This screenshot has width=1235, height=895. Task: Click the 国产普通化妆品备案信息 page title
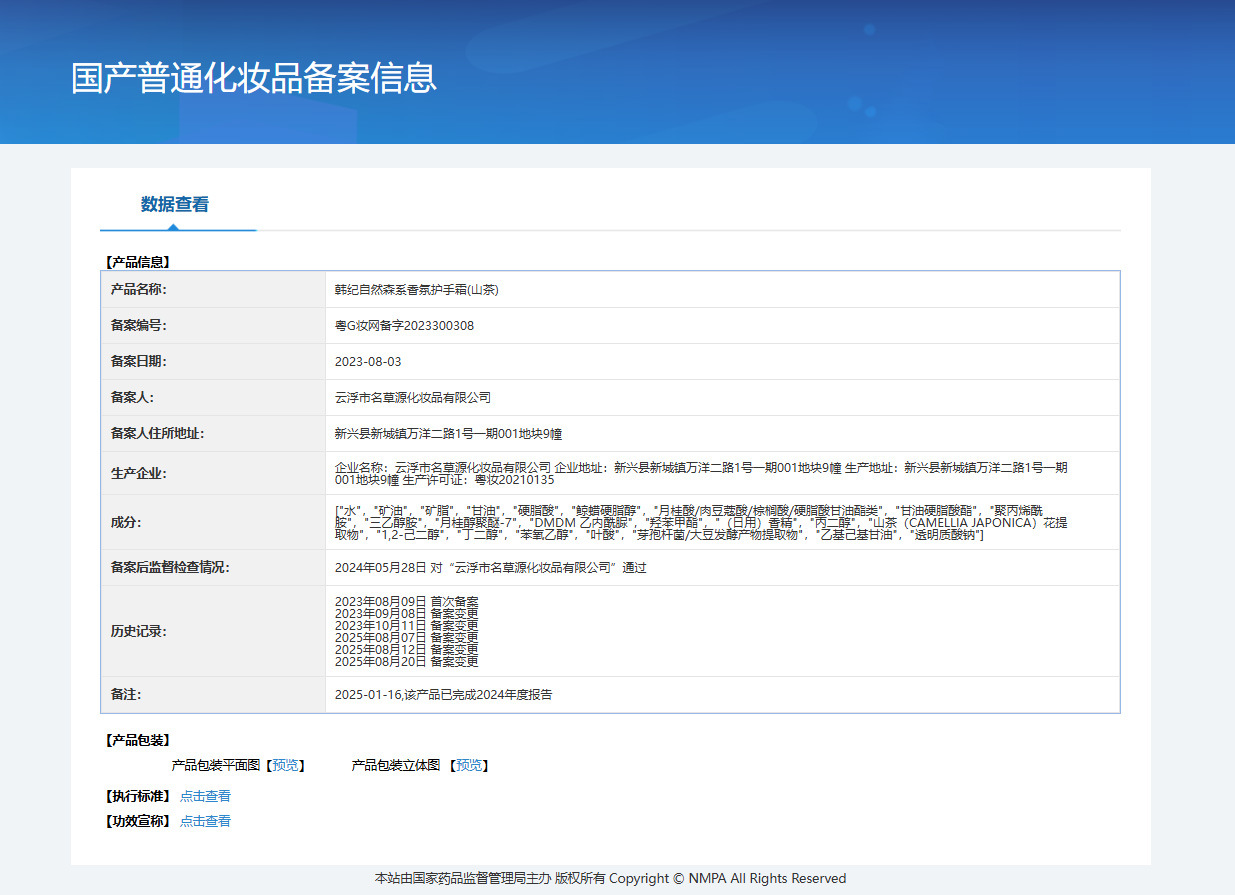point(254,78)
